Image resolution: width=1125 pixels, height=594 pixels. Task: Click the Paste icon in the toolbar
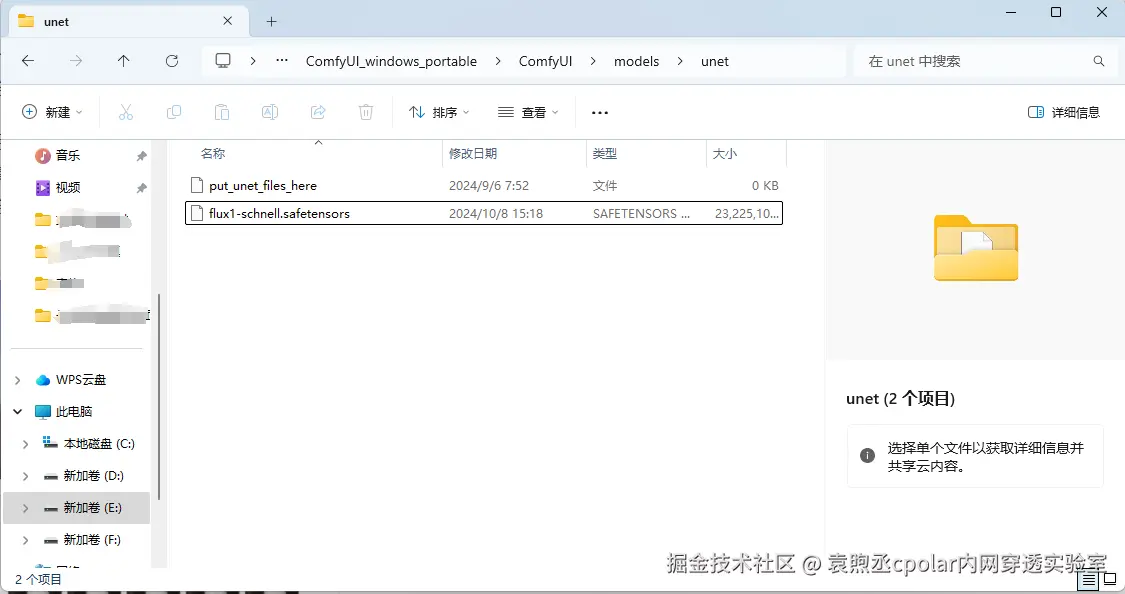tap(222, 111)
